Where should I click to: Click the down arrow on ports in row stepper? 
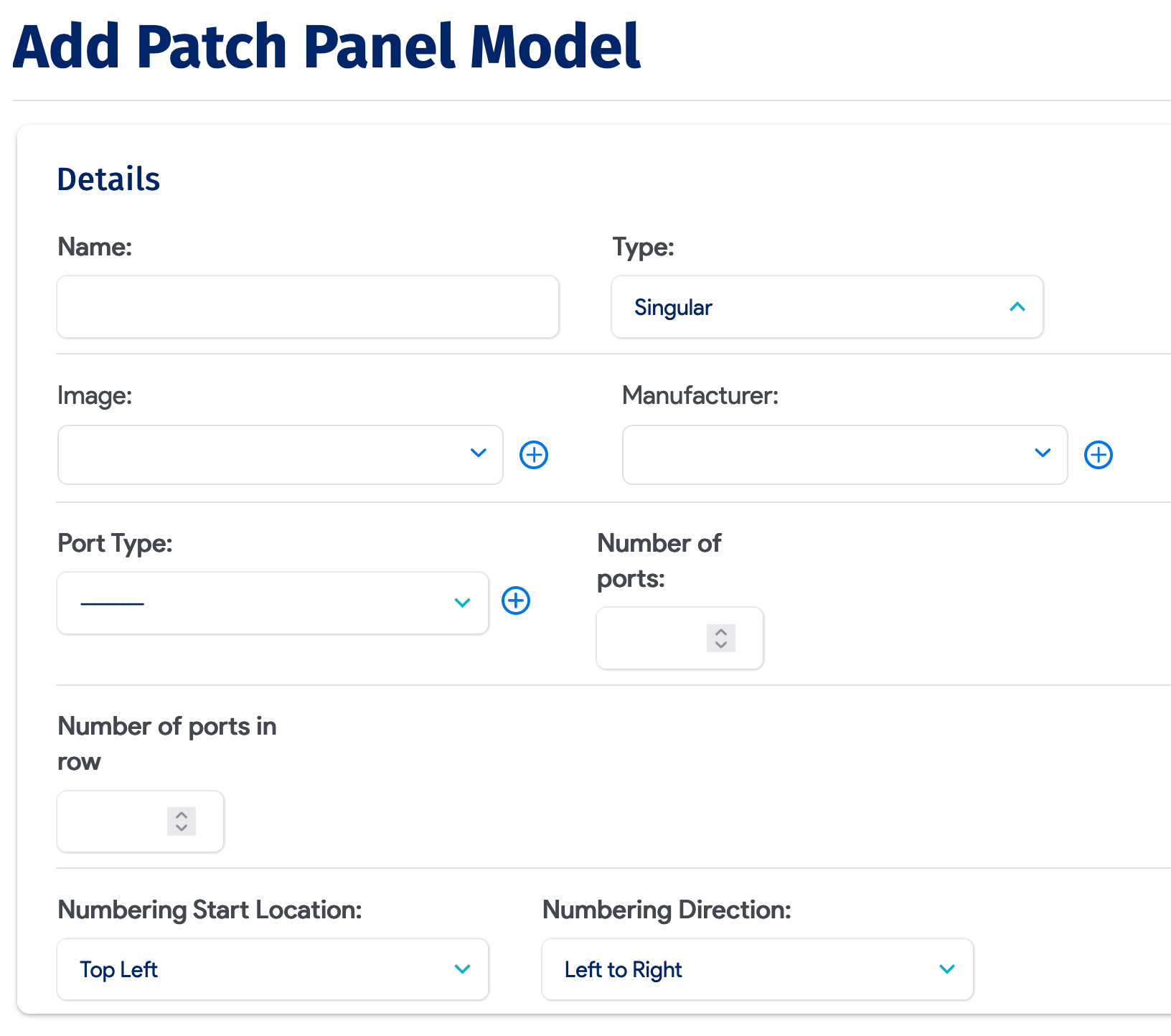coord(182,829)
